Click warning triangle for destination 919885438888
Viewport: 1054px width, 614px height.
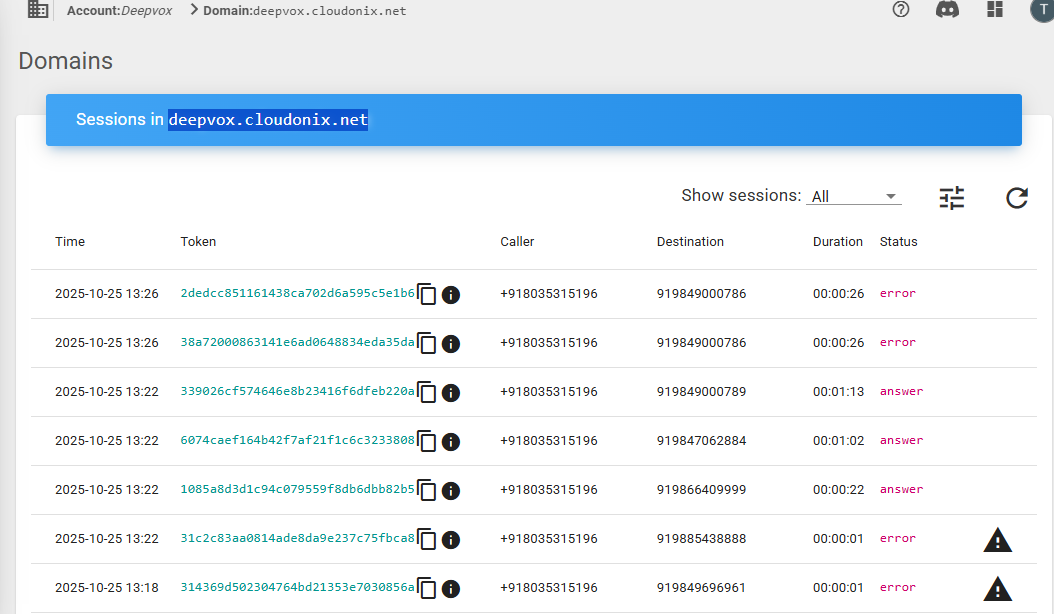pos(997,540)
